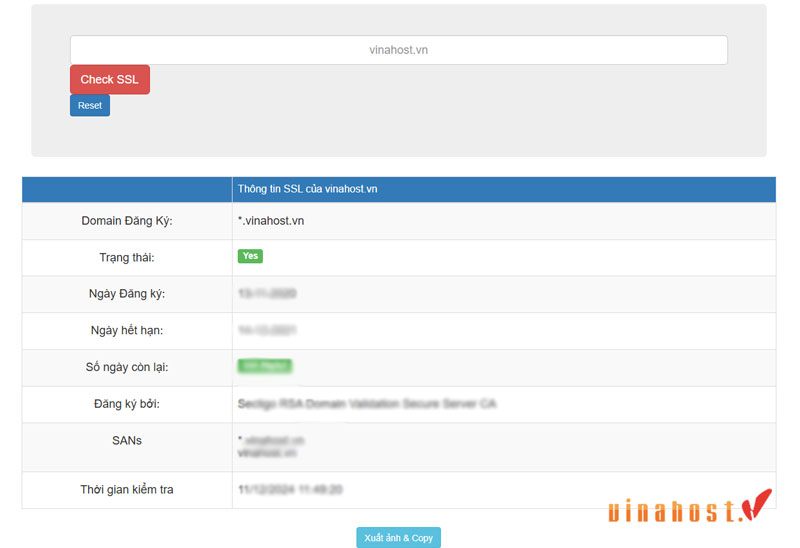Click the blurred green remaining-days badge
Image resolution: width=800 pixels, height=548 pixels.
[265, 366]
